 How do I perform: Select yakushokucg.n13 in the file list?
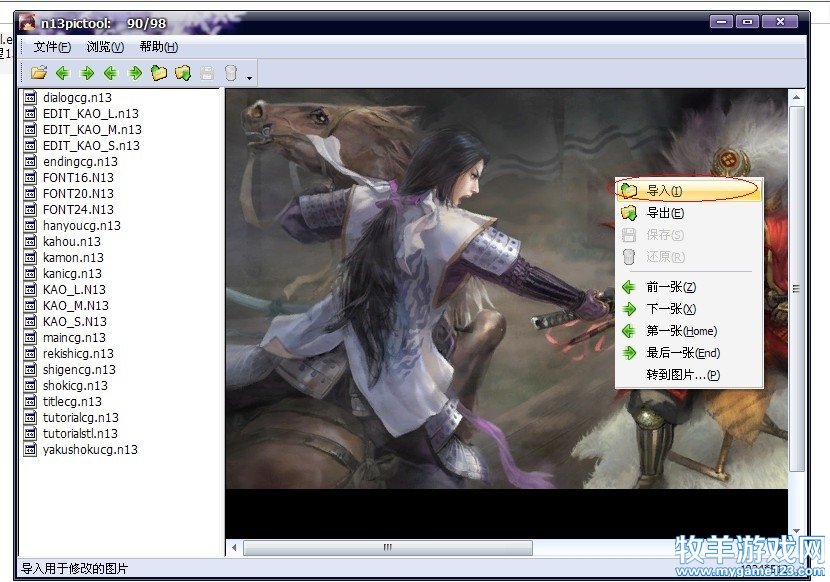[x=90, y=450]
